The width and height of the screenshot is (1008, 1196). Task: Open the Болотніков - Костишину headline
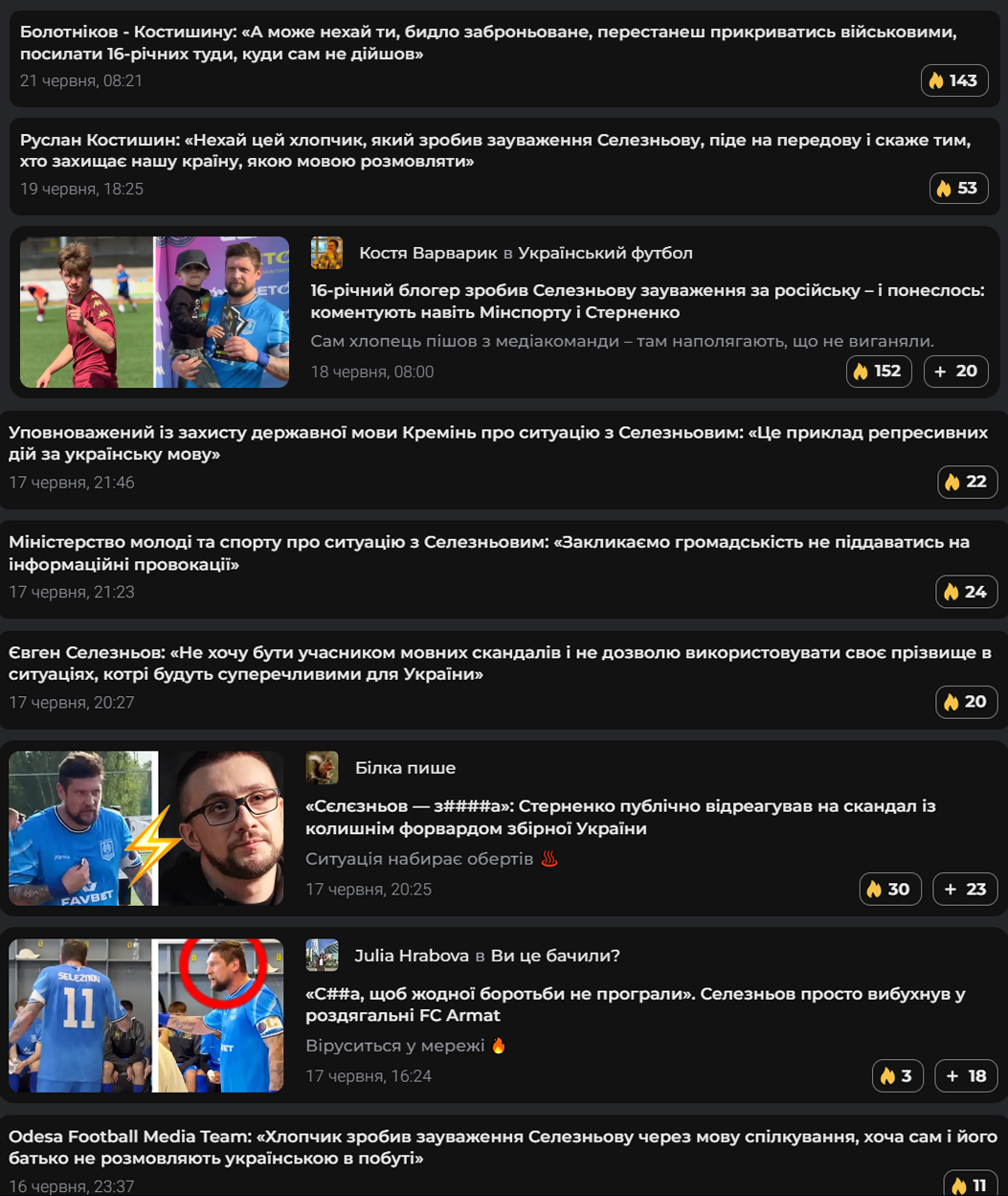pyautogui.click(x=488, y=43)
